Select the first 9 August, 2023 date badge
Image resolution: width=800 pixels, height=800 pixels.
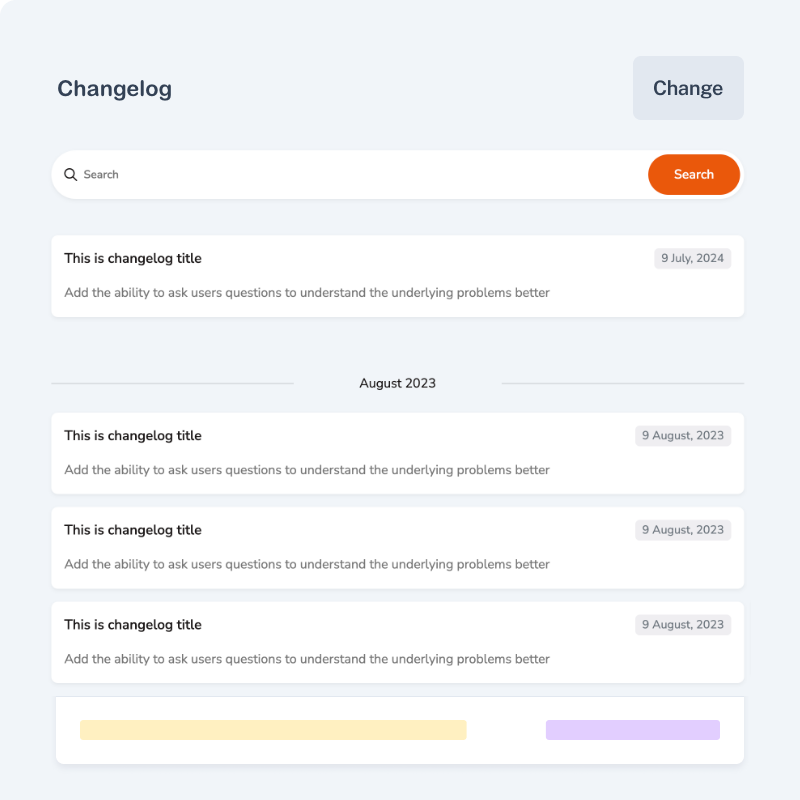click(683, 436)
